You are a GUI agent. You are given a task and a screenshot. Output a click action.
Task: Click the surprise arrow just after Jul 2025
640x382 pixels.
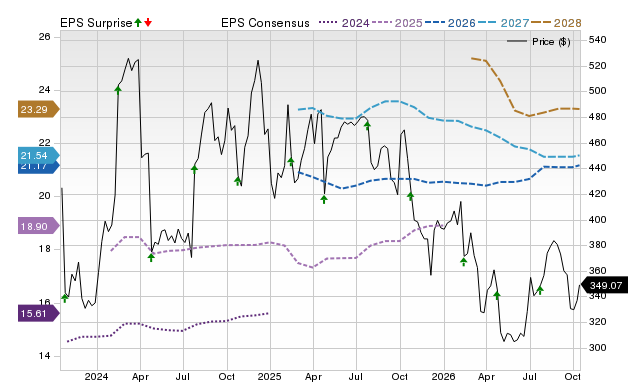click(367, 125)
